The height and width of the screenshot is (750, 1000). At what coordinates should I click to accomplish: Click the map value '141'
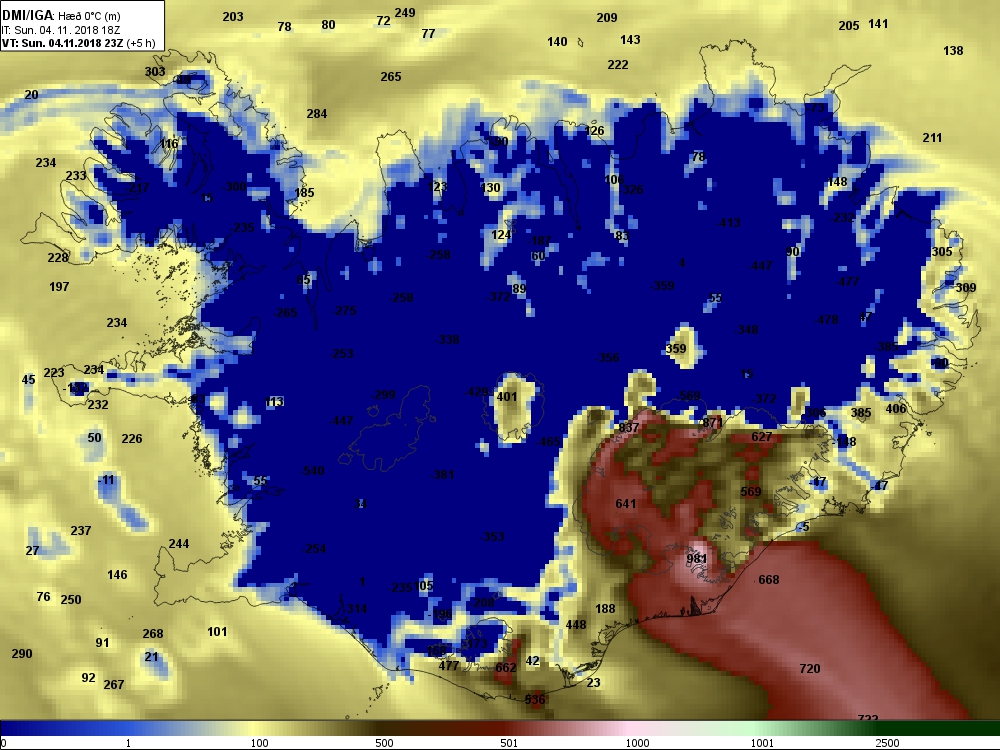pos(878,24)
